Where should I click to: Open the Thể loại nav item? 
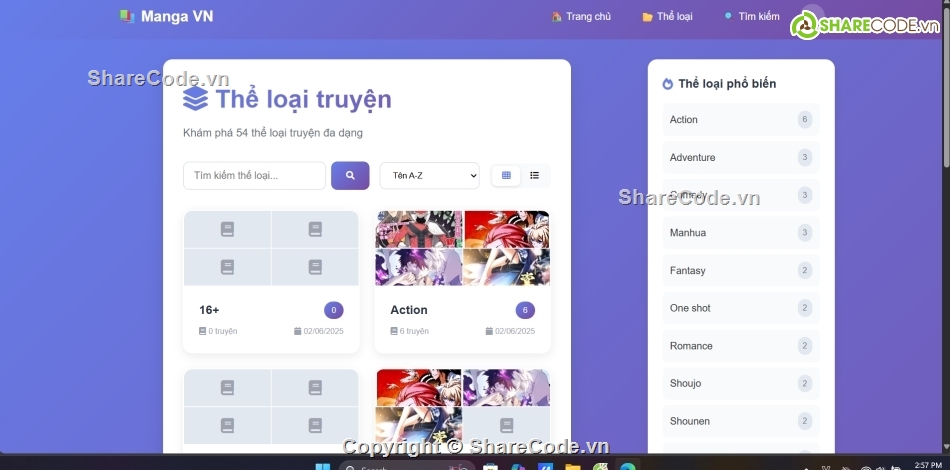[x=667, y=16]
